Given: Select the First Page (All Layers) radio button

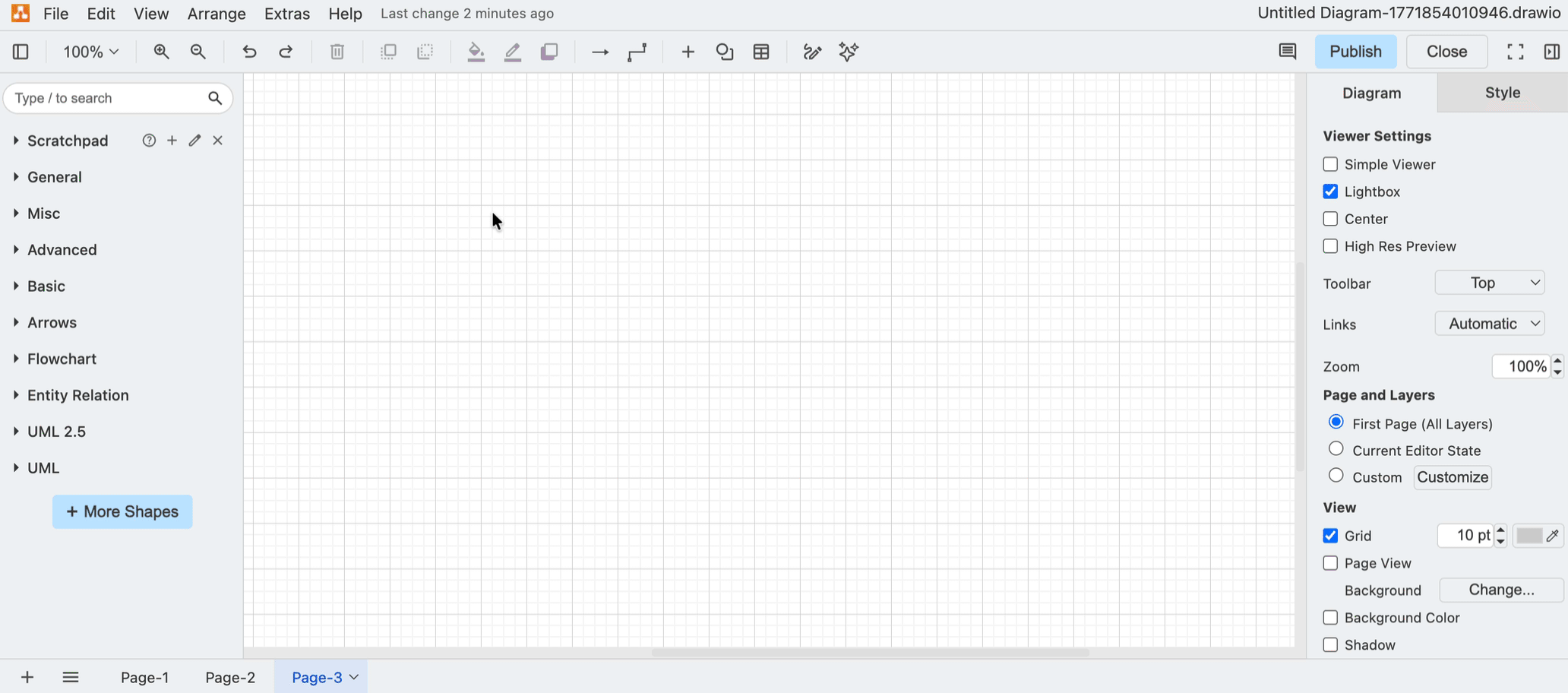Looking at the screenshot, I should tap(1336, 422).
